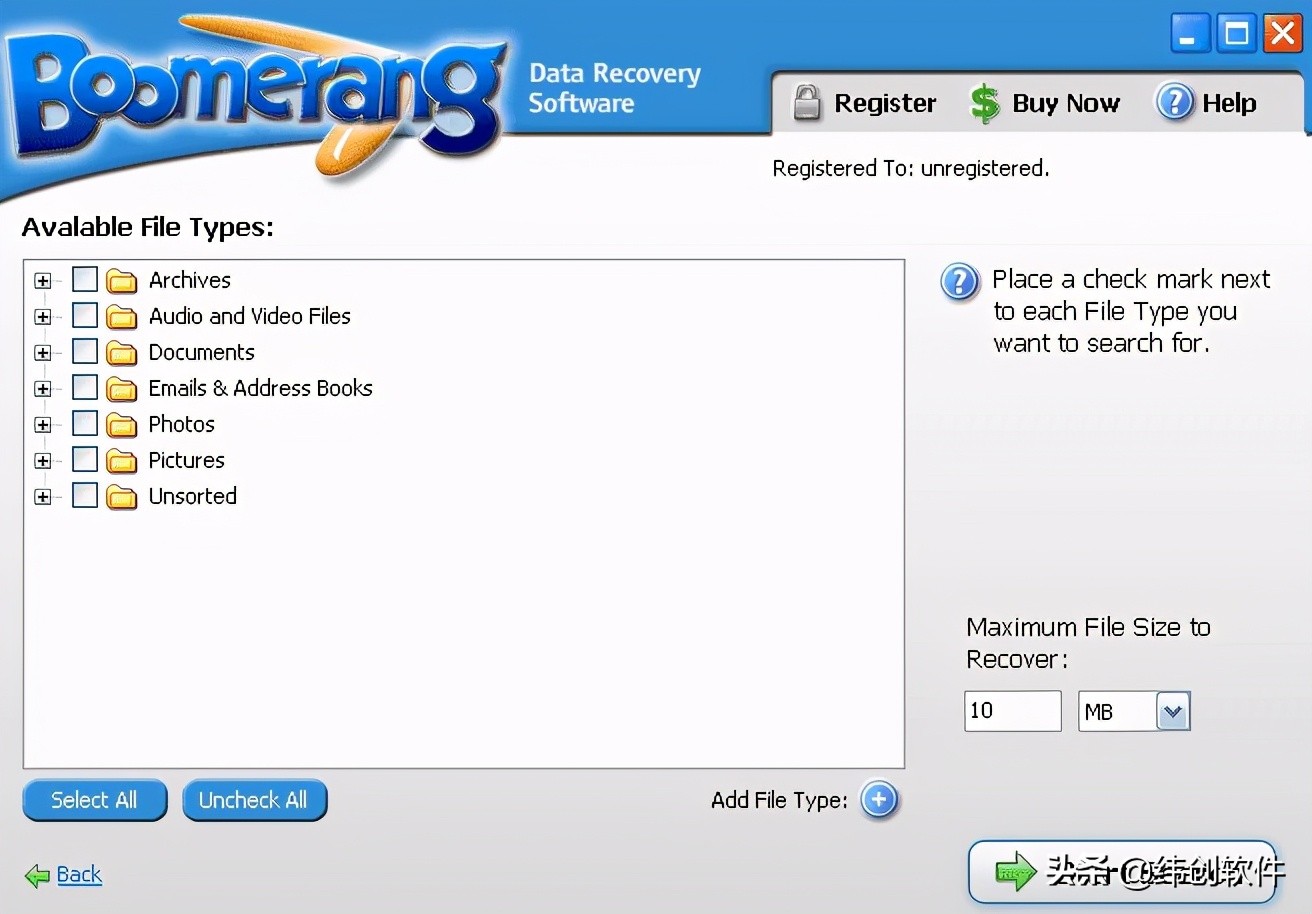
Task: Click the Audio and Video Files folder icon
Action: point(122,317)
